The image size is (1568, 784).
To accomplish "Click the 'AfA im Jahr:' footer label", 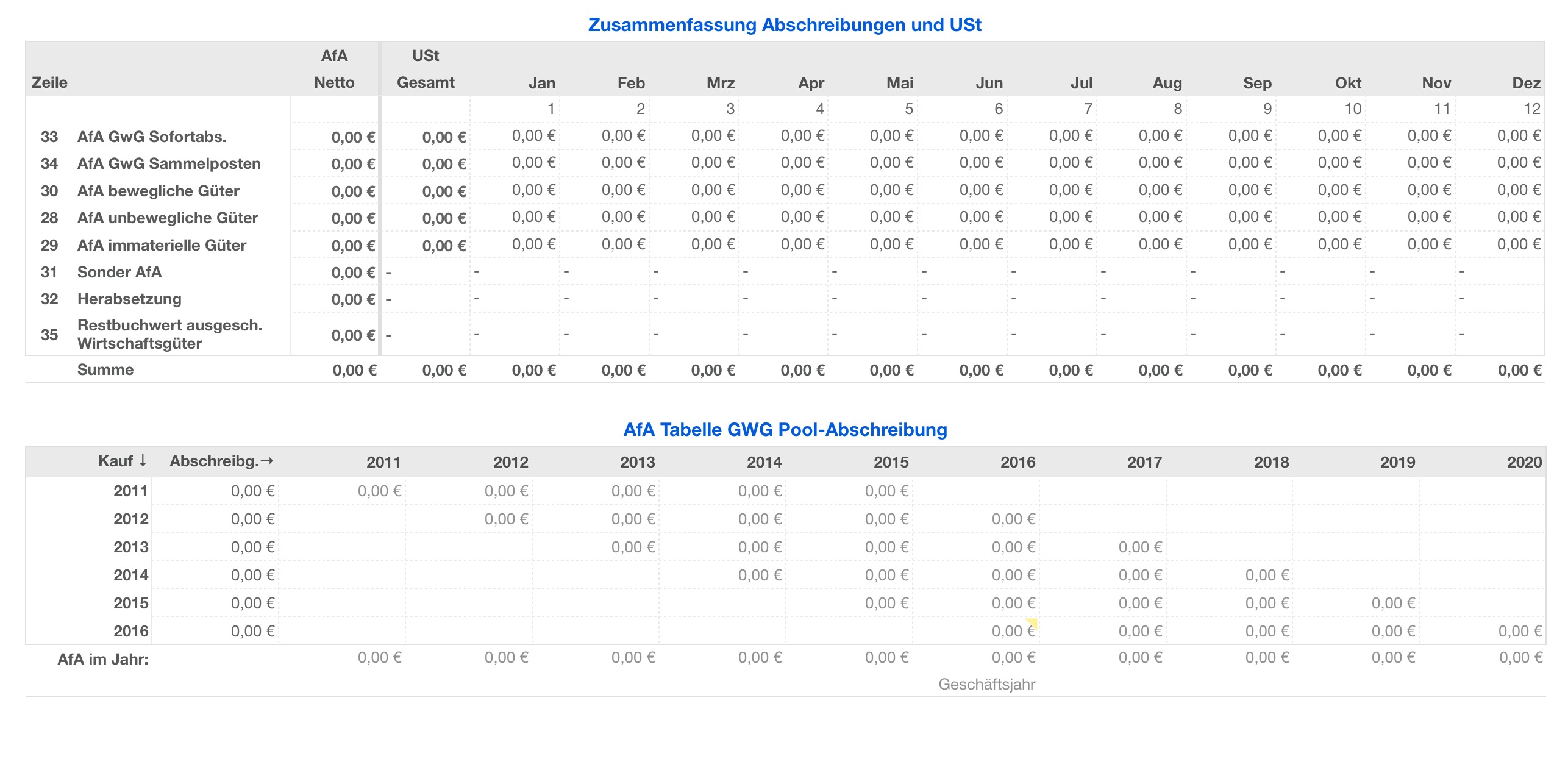I will [x=102, y=659].
